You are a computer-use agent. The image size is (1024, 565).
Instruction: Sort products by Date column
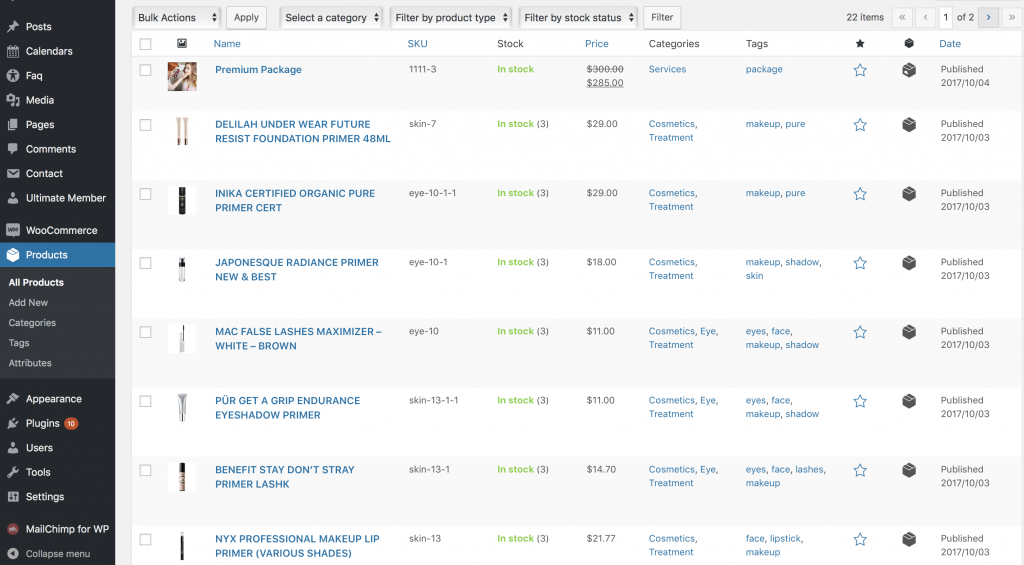tap(950, 44)
